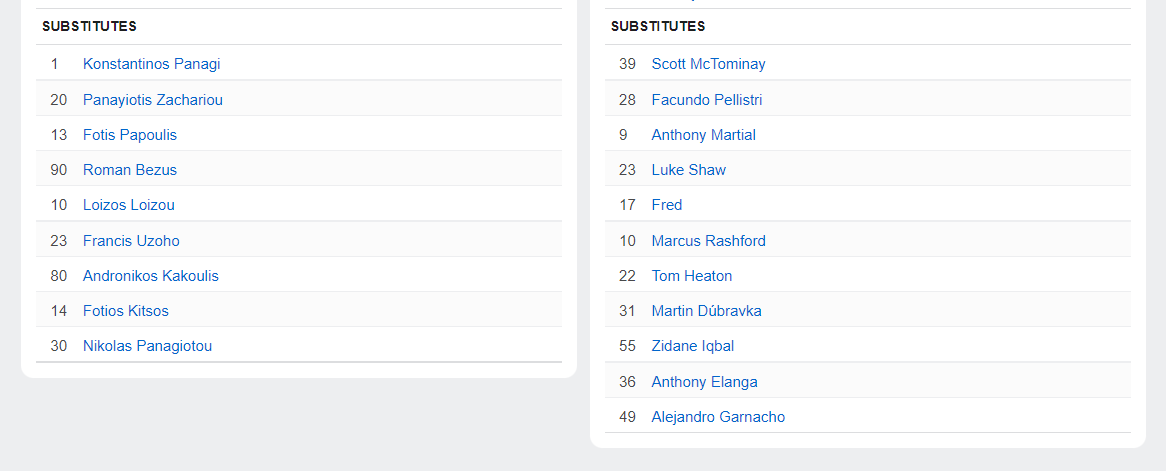Select Marcus Rashford from the list

[x=708, y=241]
